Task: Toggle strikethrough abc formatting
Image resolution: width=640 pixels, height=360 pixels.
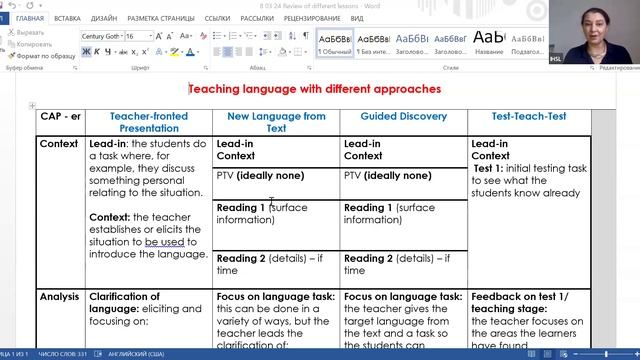Action: [123, 52]
